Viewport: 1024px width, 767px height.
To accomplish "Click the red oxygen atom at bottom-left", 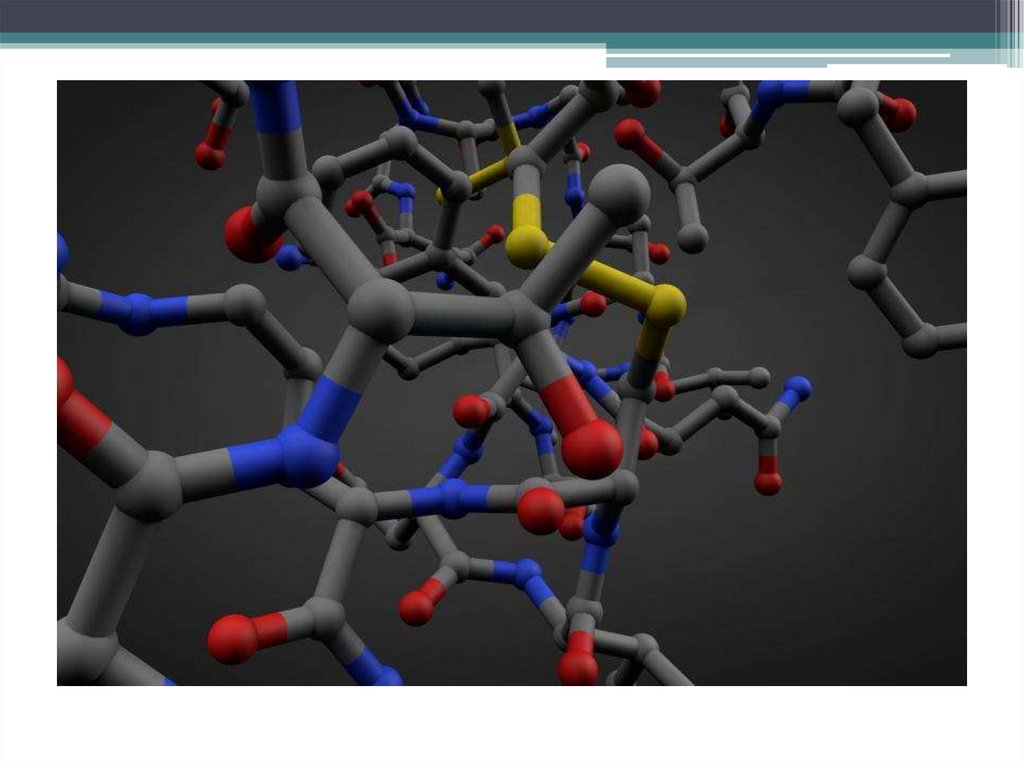I will click(233, 639).
